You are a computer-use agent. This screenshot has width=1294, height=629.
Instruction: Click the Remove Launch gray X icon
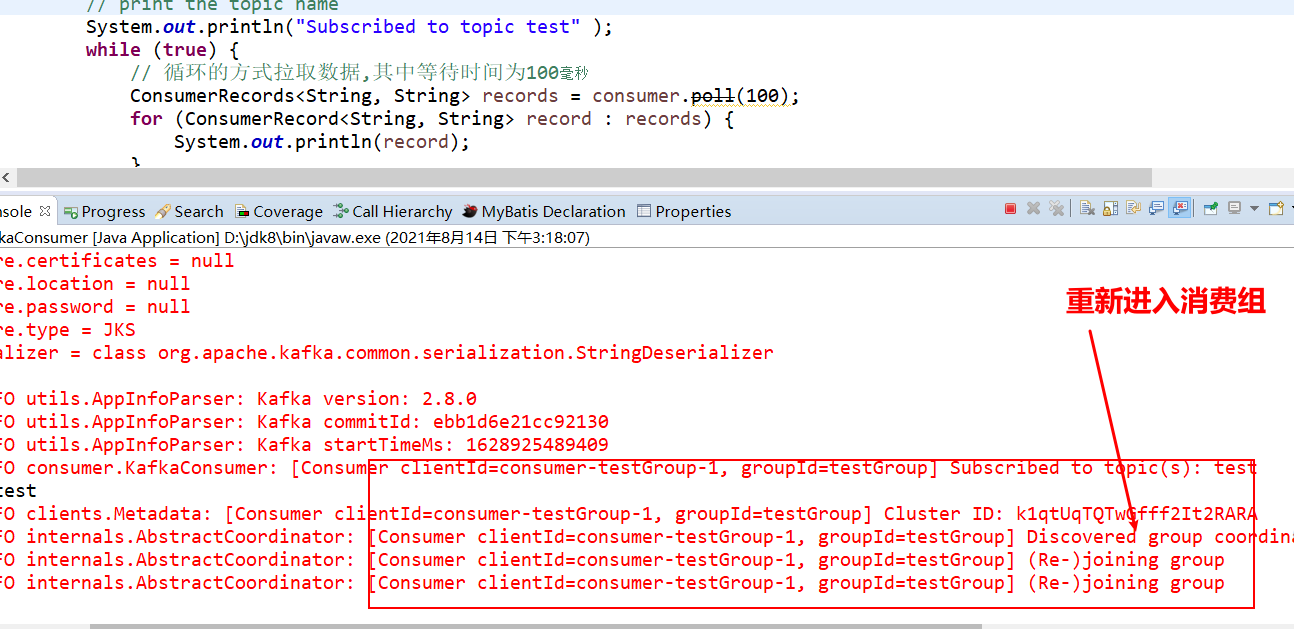click(1033, 209)
